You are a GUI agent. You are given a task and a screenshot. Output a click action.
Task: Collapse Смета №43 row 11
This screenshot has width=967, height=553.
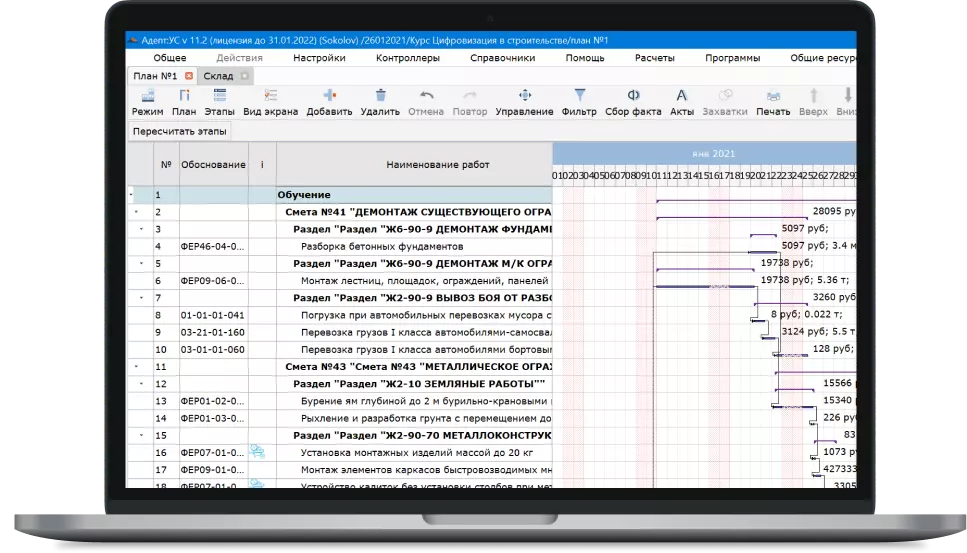[x=136, y=366]
